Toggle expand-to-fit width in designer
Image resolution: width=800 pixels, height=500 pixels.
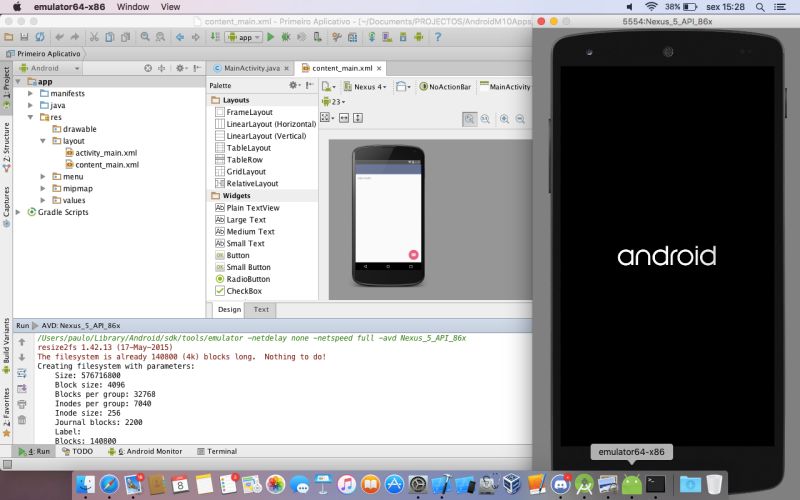[x=344, y=118]
